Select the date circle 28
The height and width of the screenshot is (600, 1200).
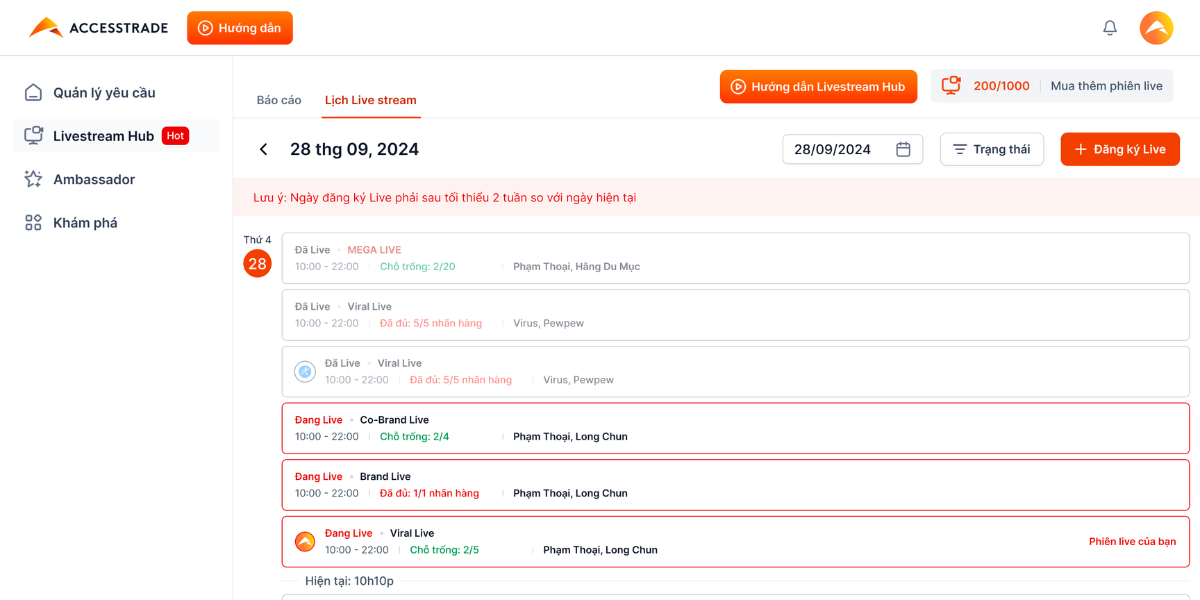[257, 264]
